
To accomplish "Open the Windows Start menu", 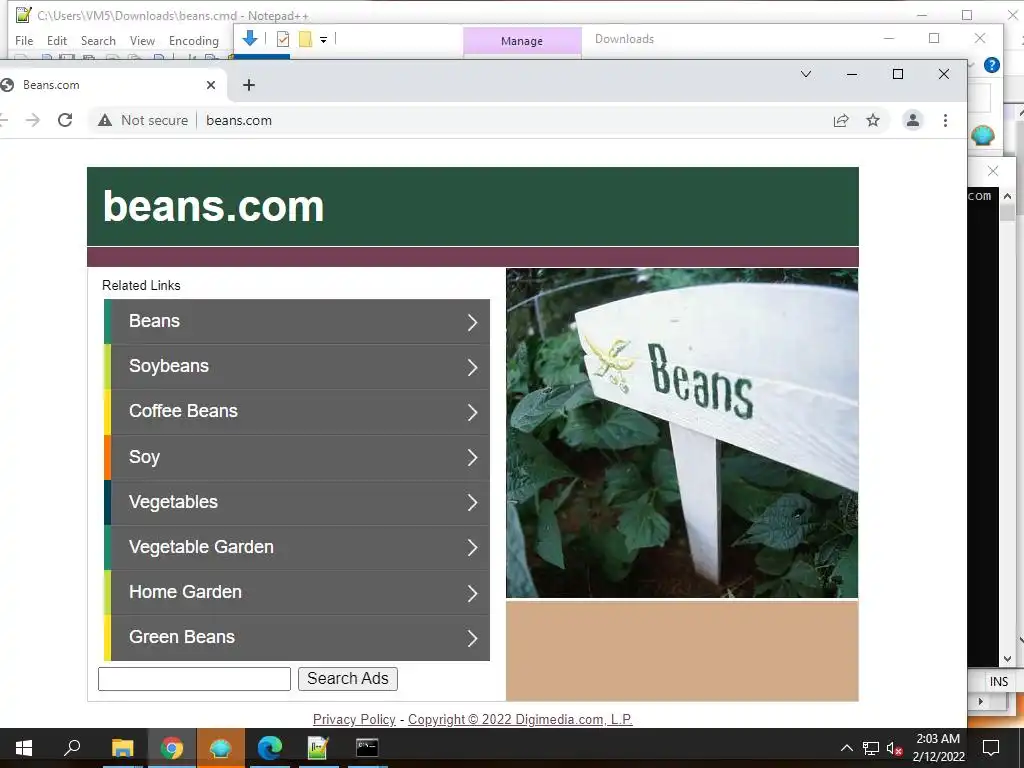I will [24, 748].
